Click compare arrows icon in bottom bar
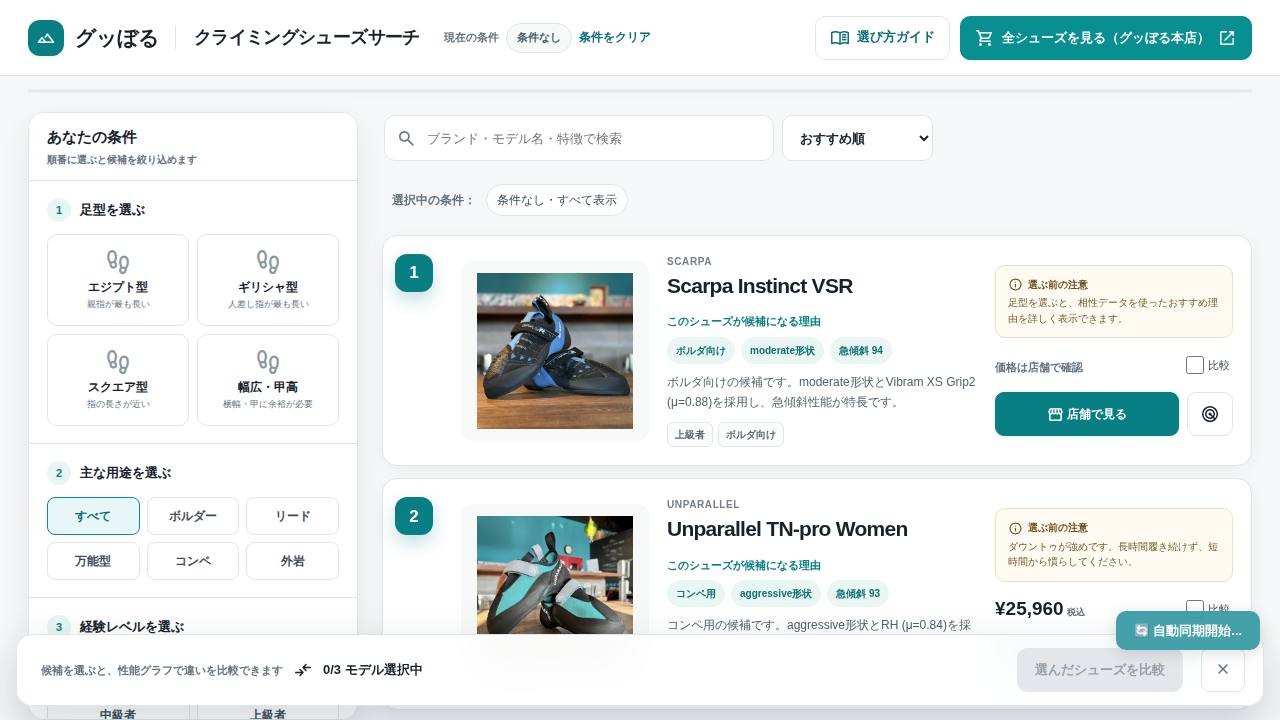Screen dimensions: 1280x720 coord(303,670)
